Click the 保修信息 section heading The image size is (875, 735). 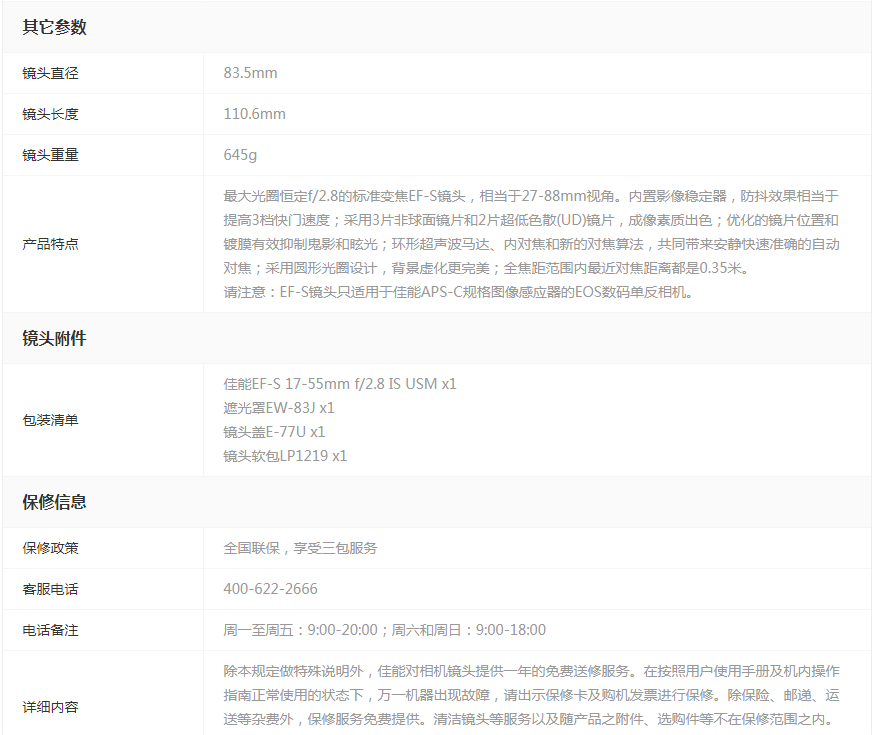tap(54, 502)
